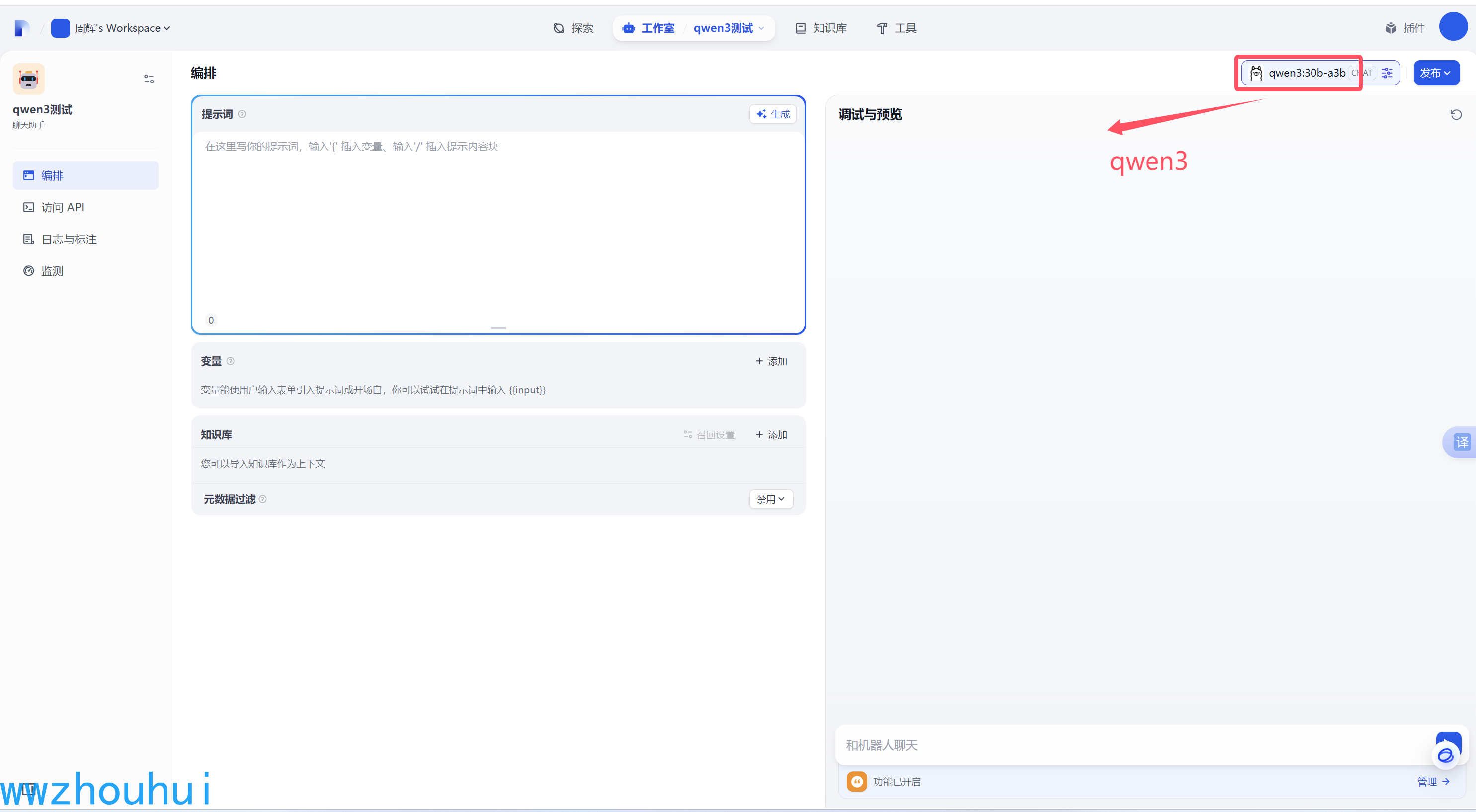Click the help icon next to 提示词
This screenshot has height=812, width=1476.
pyautogui.click(x=242, y=114)
